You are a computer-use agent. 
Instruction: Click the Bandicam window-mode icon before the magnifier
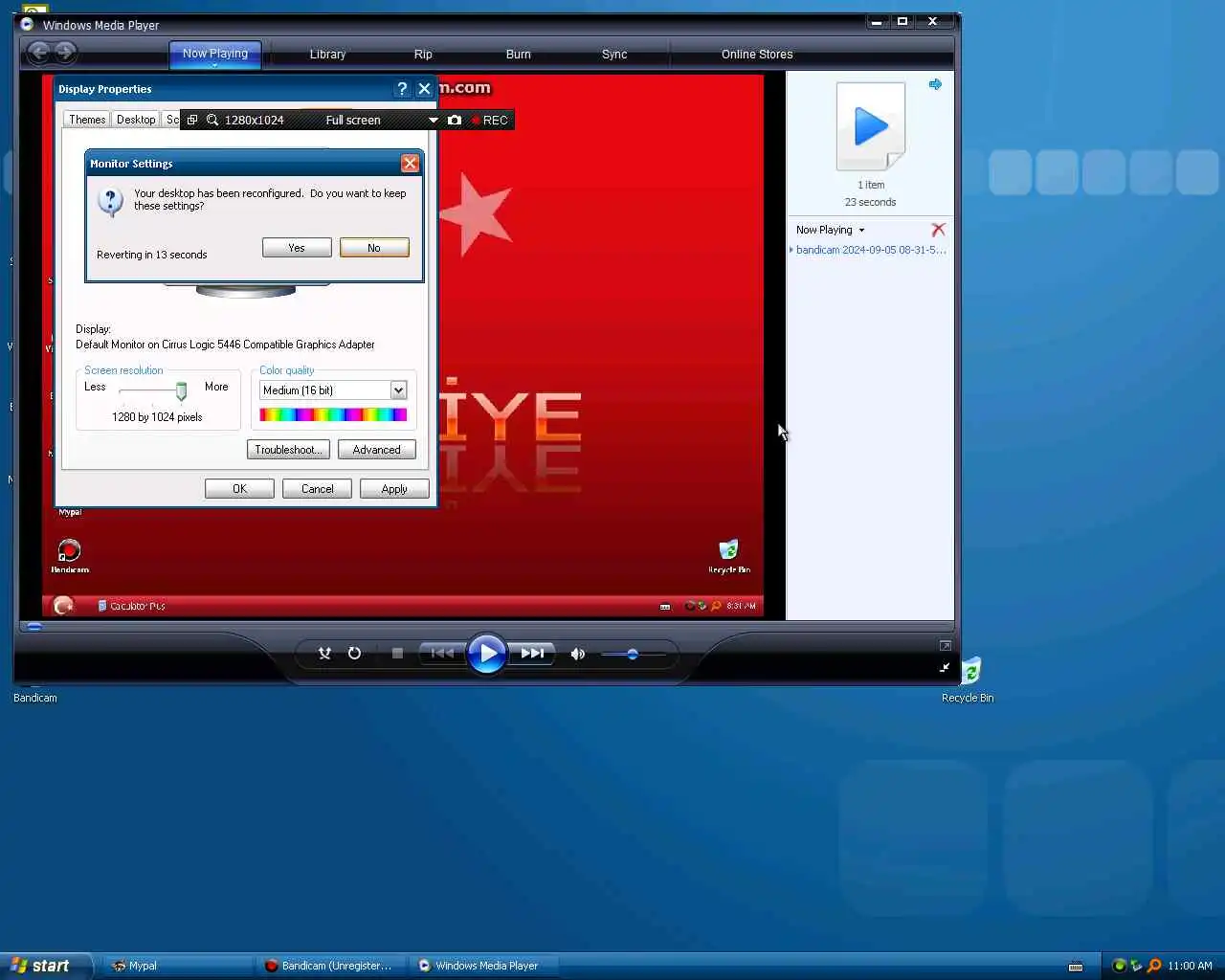(x=192, y=121)
